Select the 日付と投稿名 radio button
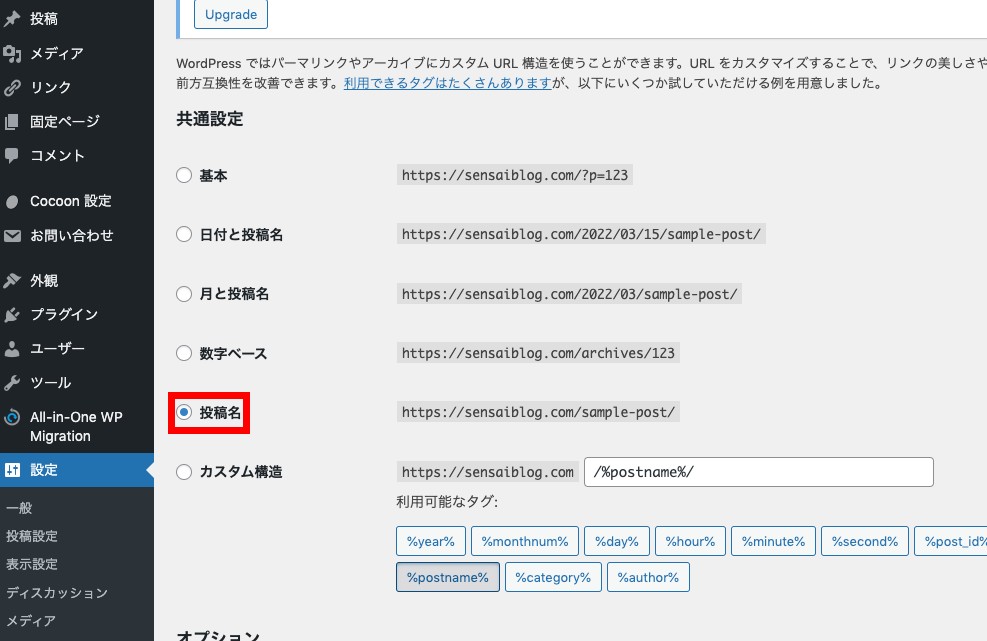The image size is (987, 641). (x=184, y=234)
